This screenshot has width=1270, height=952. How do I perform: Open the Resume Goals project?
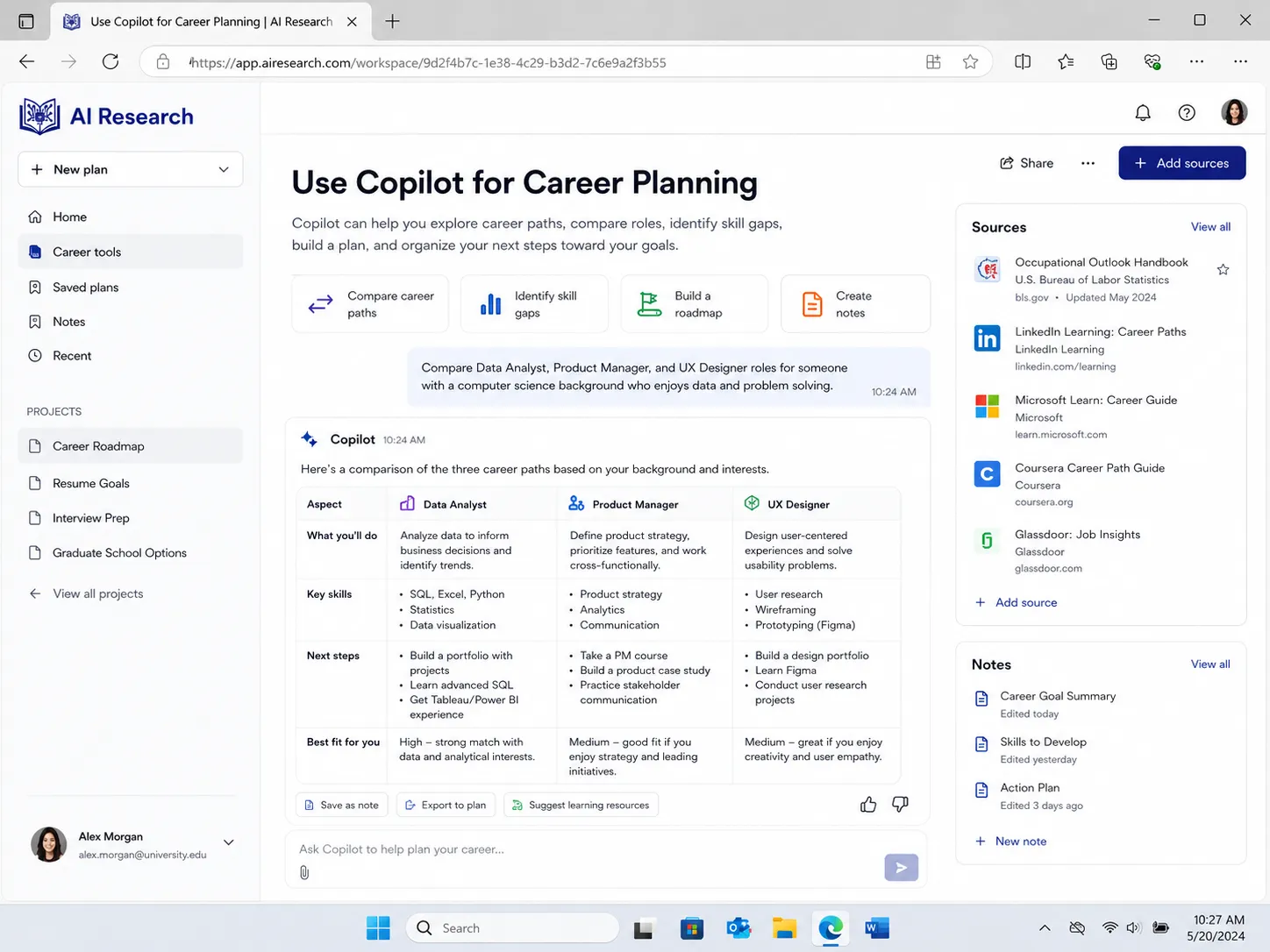click(x=130, y=483)
